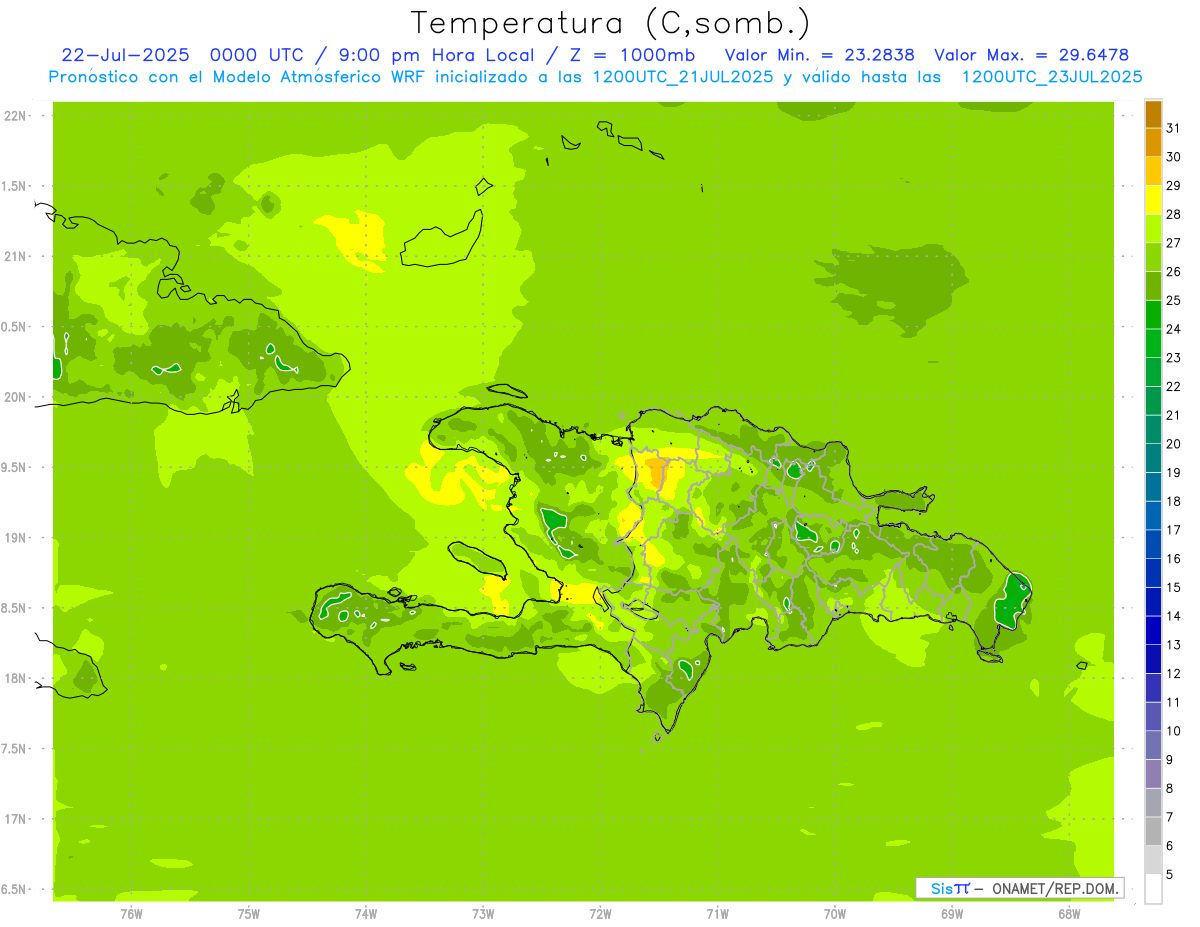This screenshot has width=1200, height=927.
Task: Click the '73W' longitude label
Action: [483, 913]
